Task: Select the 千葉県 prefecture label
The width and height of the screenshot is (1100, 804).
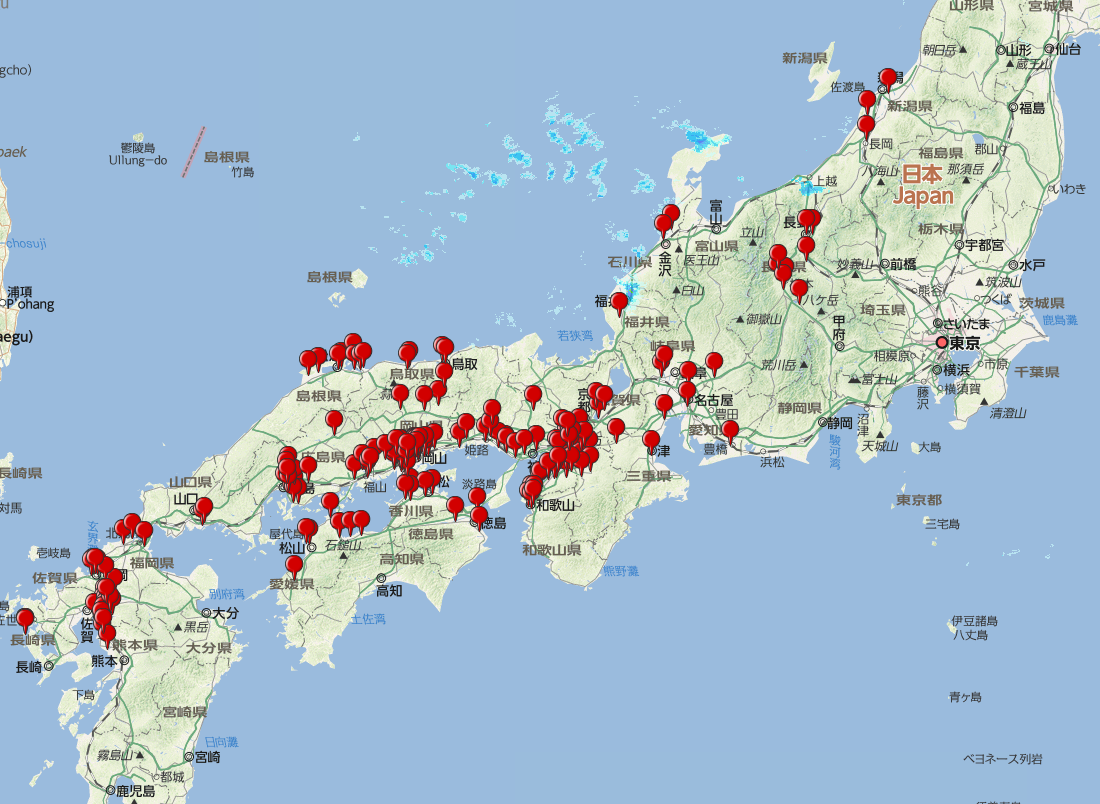Action: 1036,372
